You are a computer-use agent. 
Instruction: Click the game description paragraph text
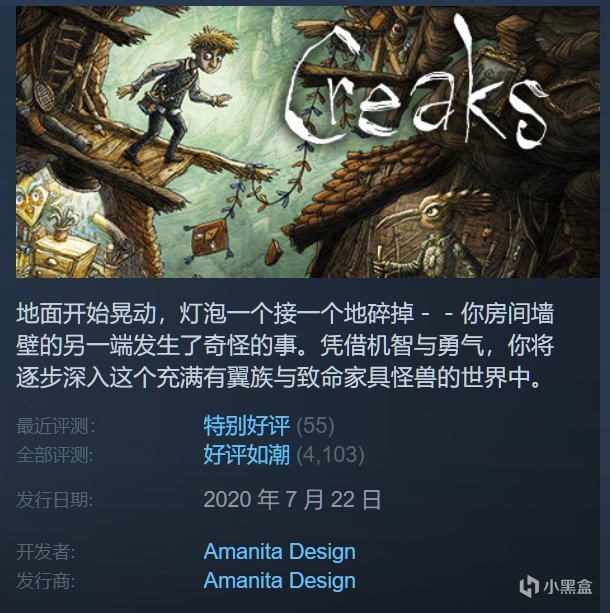tap(285, 346)
